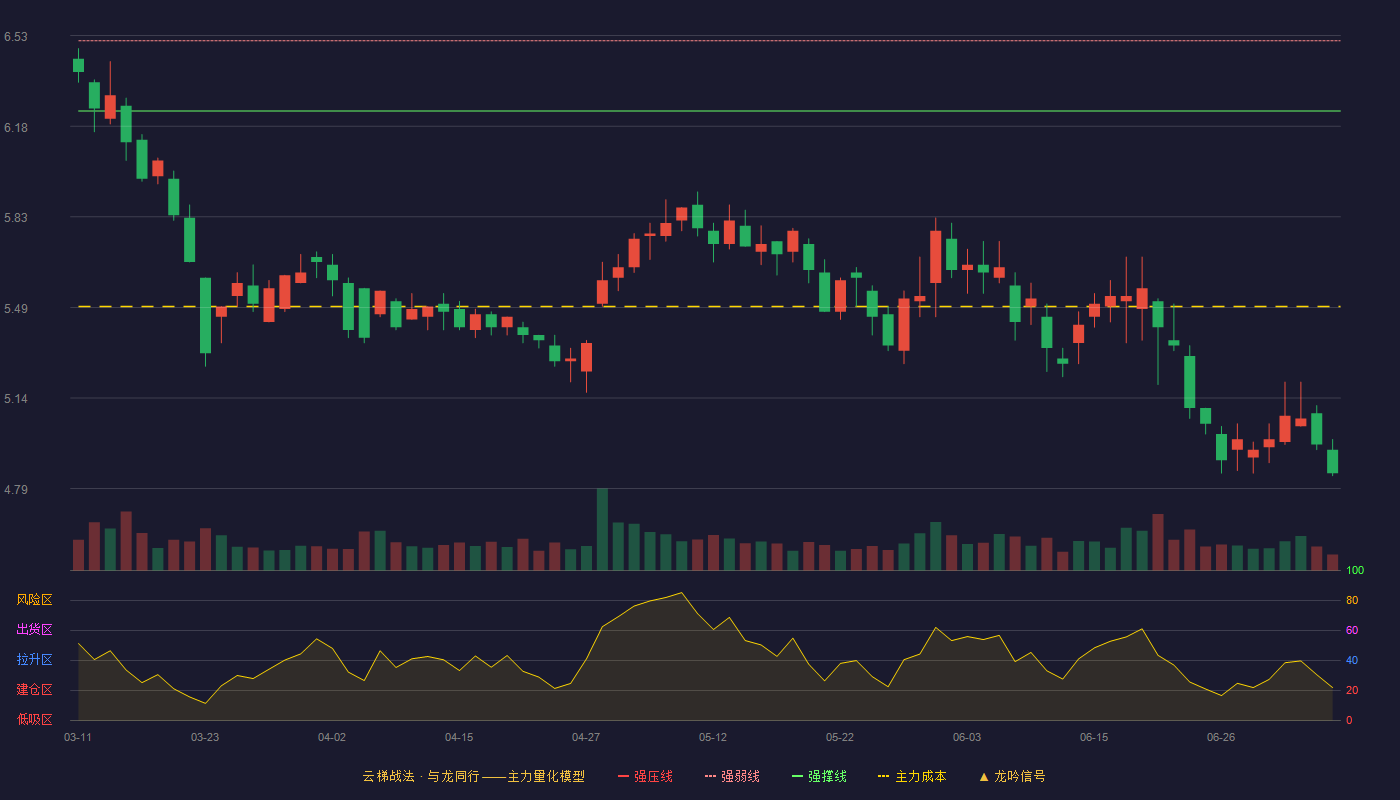Click the 4.79 price axis label
This screenshot has width=1400, height=800.
point(16,490)
